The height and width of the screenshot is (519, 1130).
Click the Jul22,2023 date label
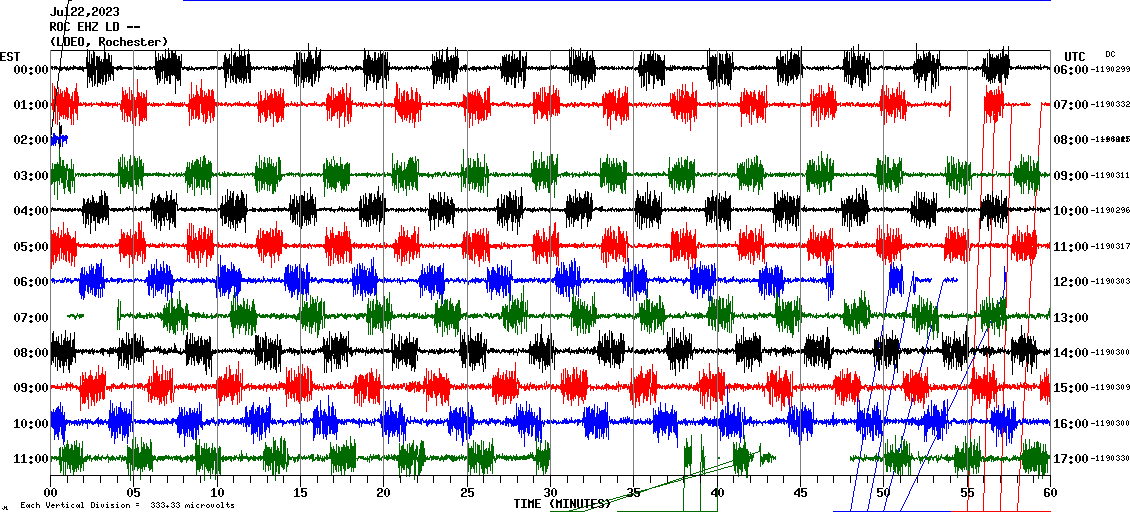point(84,12)
